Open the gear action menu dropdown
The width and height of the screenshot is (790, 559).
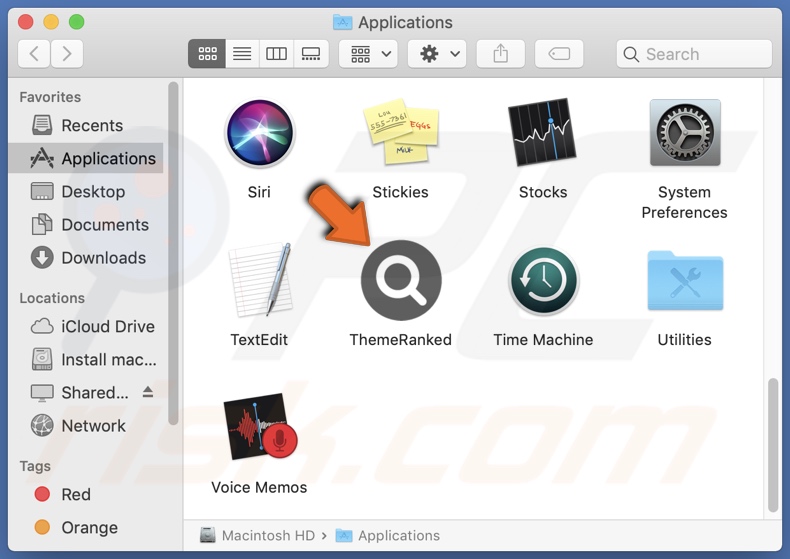(x=437, y=53)
